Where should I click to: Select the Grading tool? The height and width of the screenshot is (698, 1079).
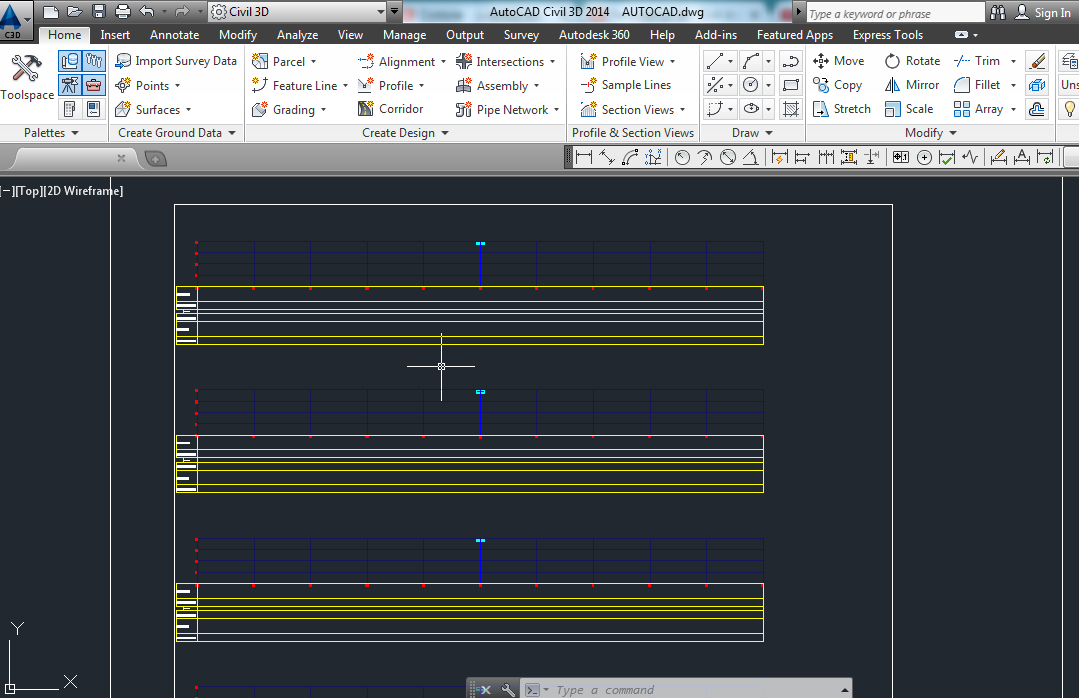[291, 109]
